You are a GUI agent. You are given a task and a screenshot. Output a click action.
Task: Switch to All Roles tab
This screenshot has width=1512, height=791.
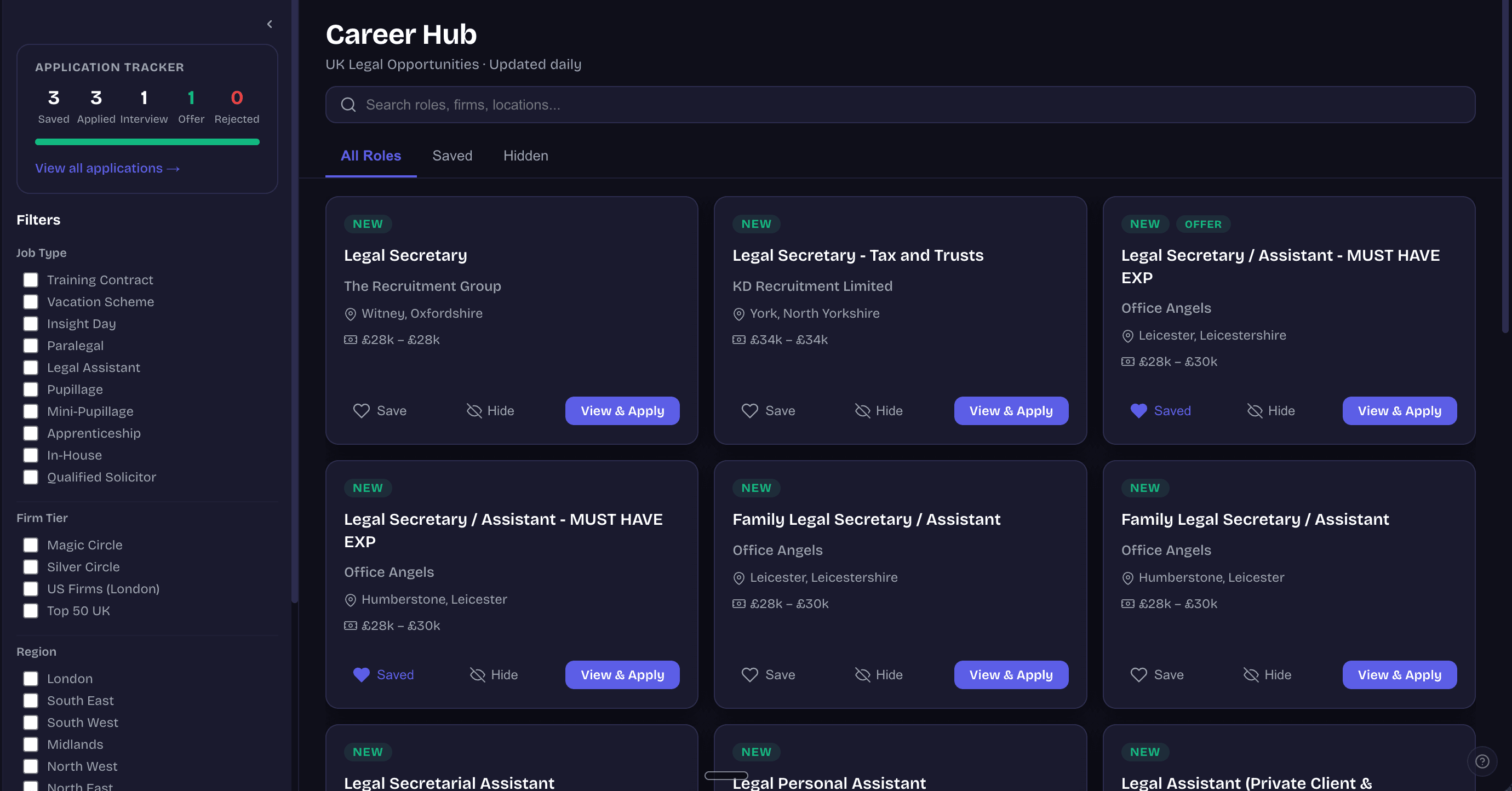point(371,156)
